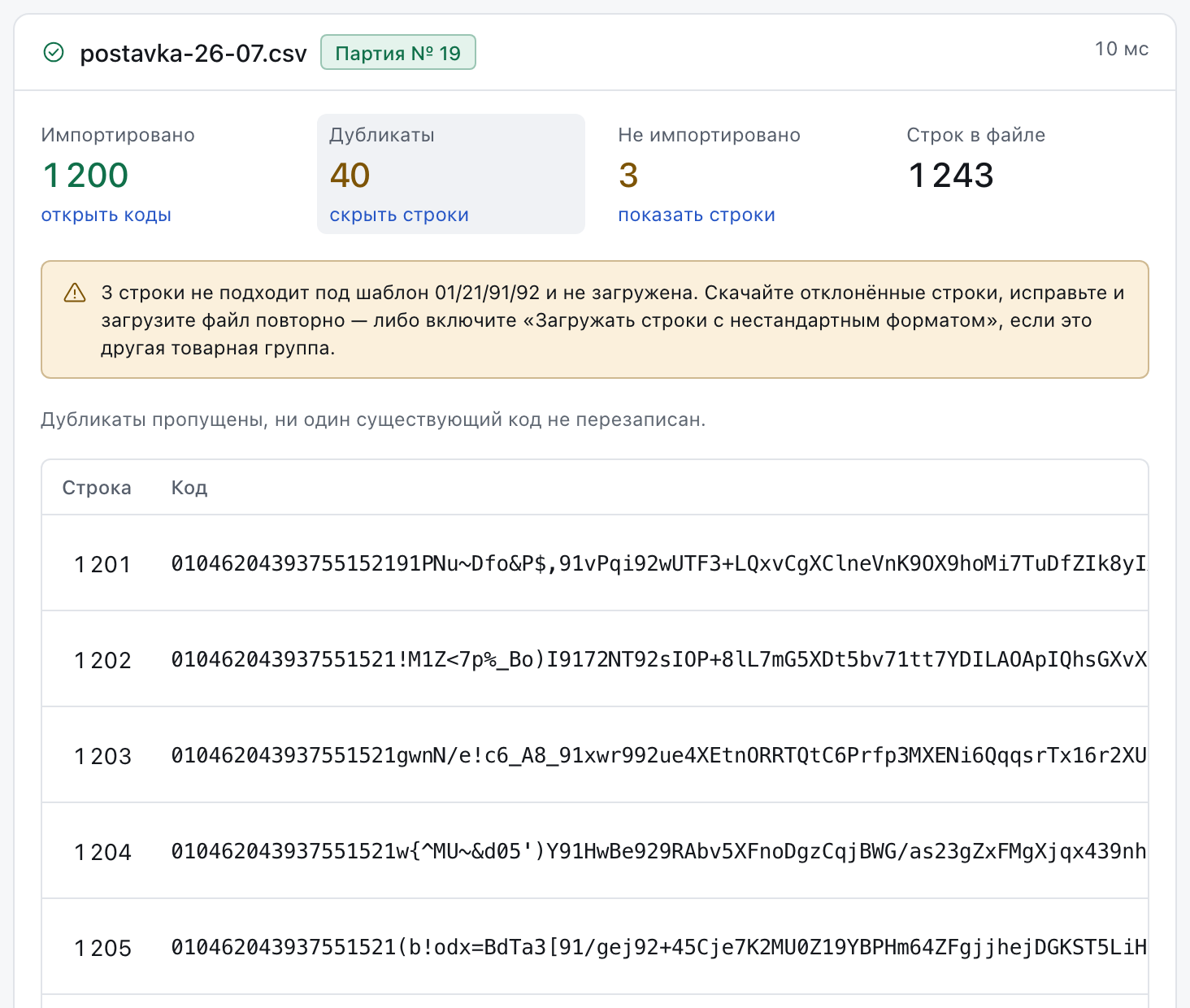Select the code in row 1 201
Image resolution: width=1190 pixels, height=1008 pixels.
coord(659,564)
